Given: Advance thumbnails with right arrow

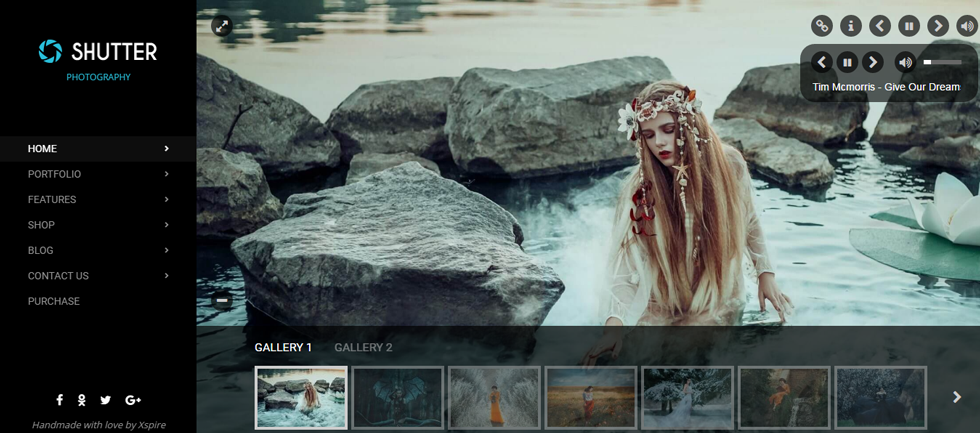Looking at the screenshot, I should (x=956, y=397).
